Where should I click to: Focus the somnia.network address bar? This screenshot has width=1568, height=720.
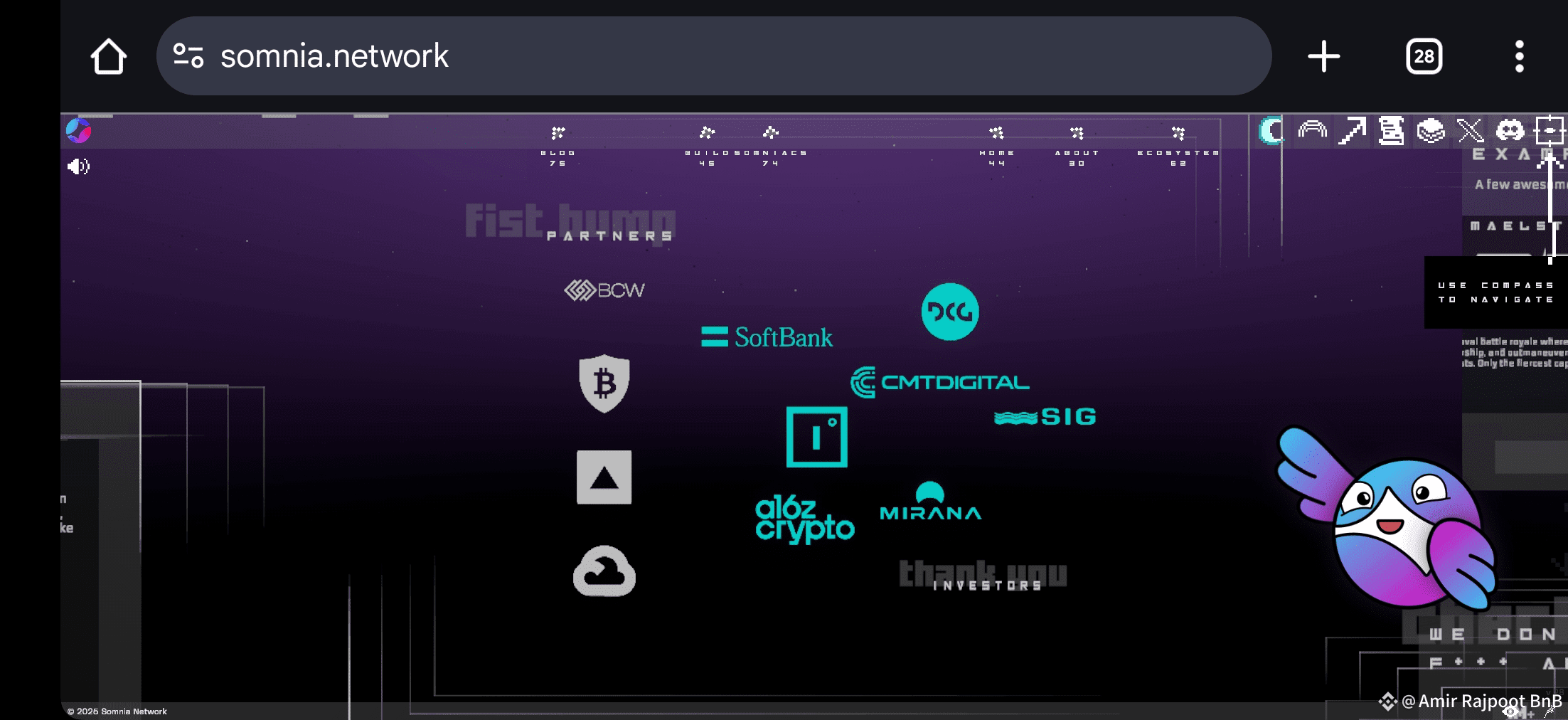[x=714, y=56]
